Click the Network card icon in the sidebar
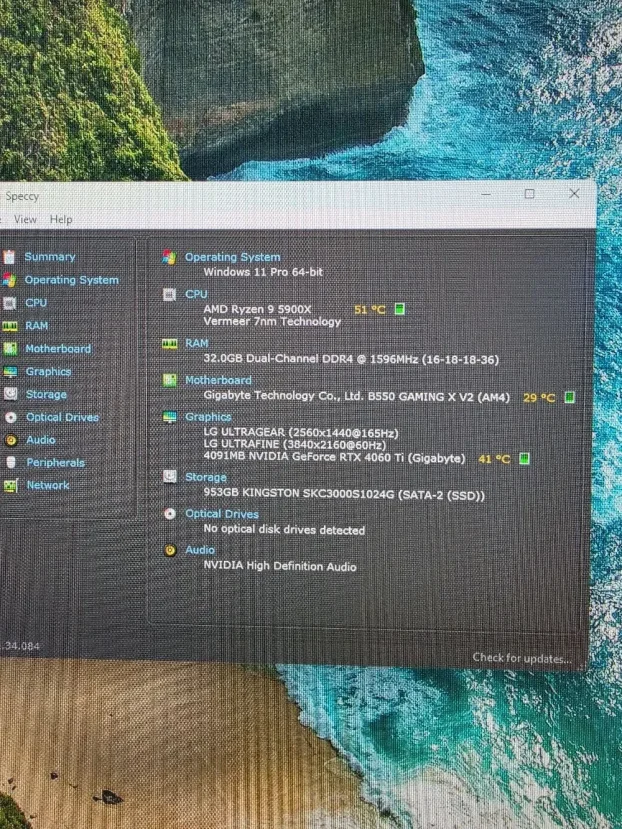 coord(11,485)
